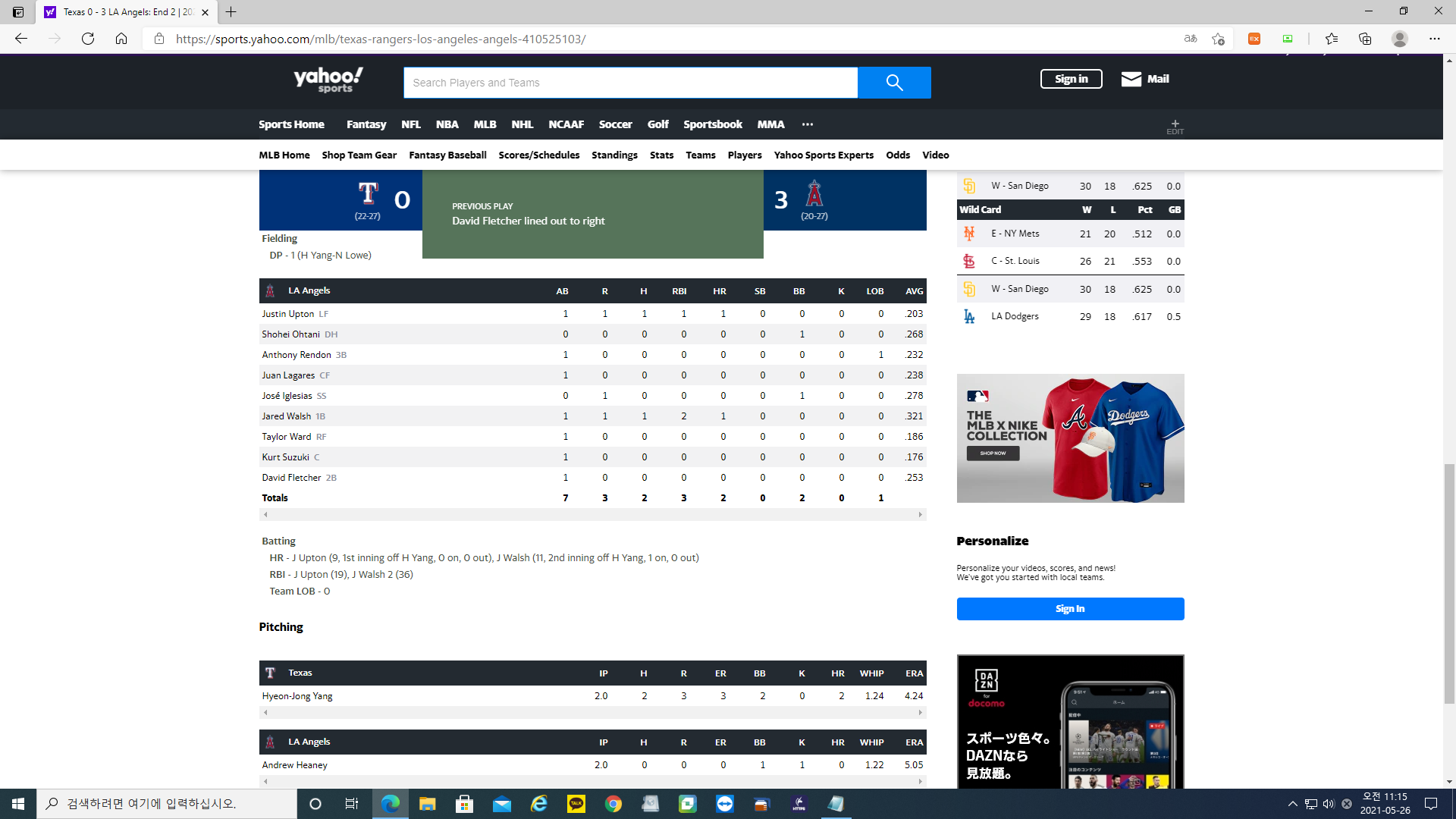Open browser settings and more menu
This screenshot has height=819, width=1456.
click(1435, 39)
